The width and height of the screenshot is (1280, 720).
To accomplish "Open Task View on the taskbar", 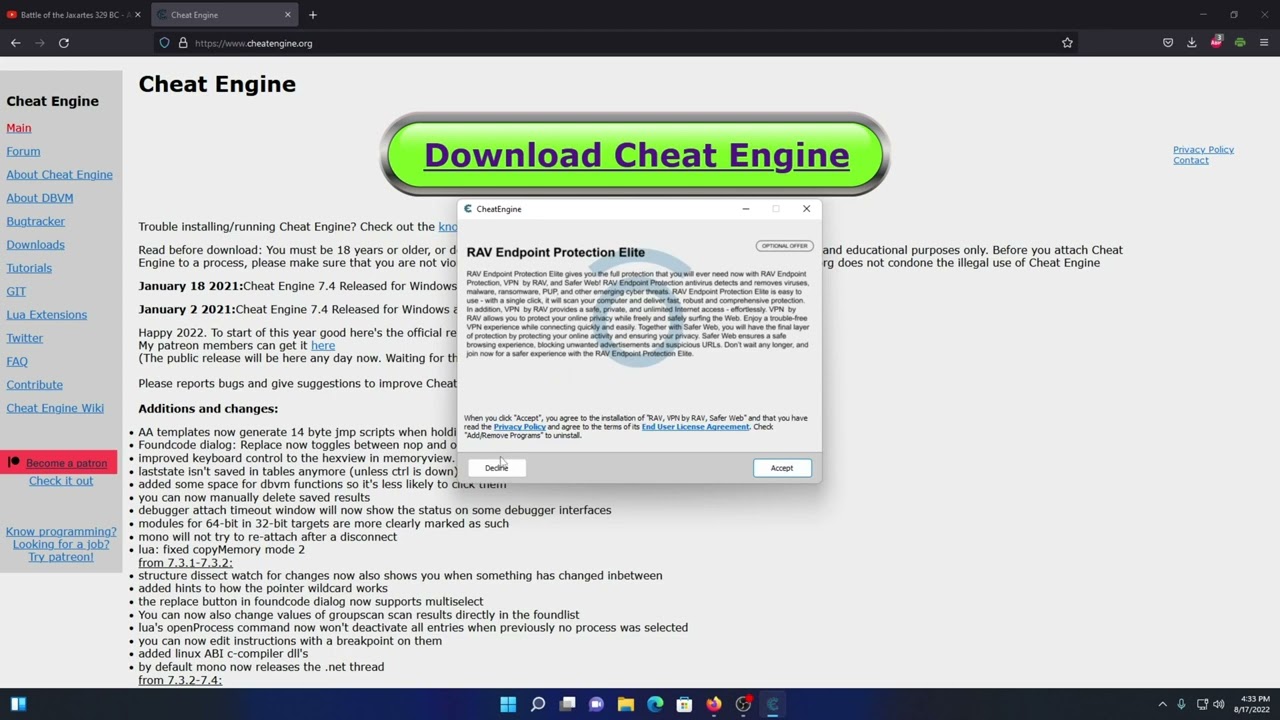I will point(567,704).
